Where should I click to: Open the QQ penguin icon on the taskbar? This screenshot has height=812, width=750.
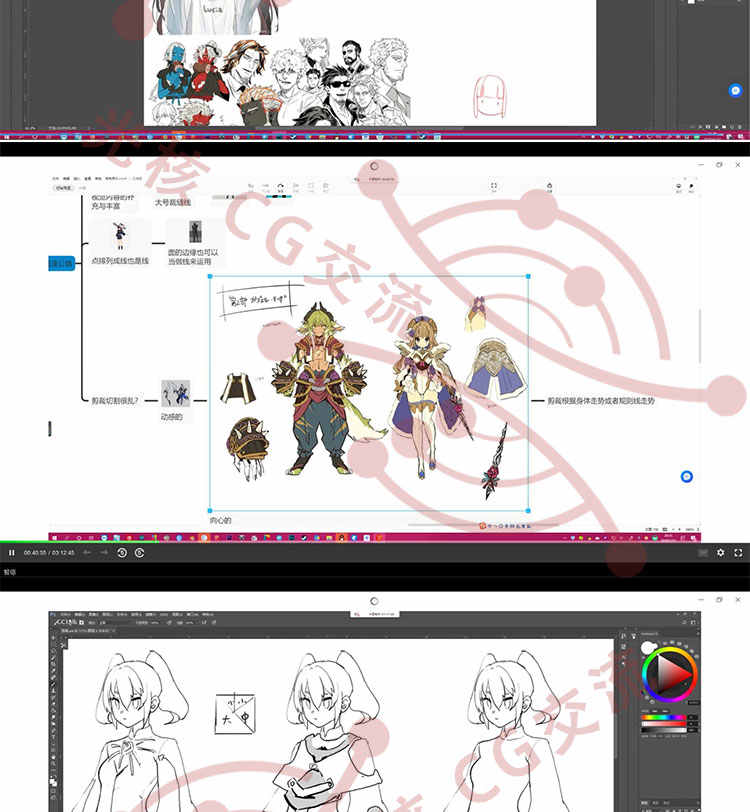341,538
